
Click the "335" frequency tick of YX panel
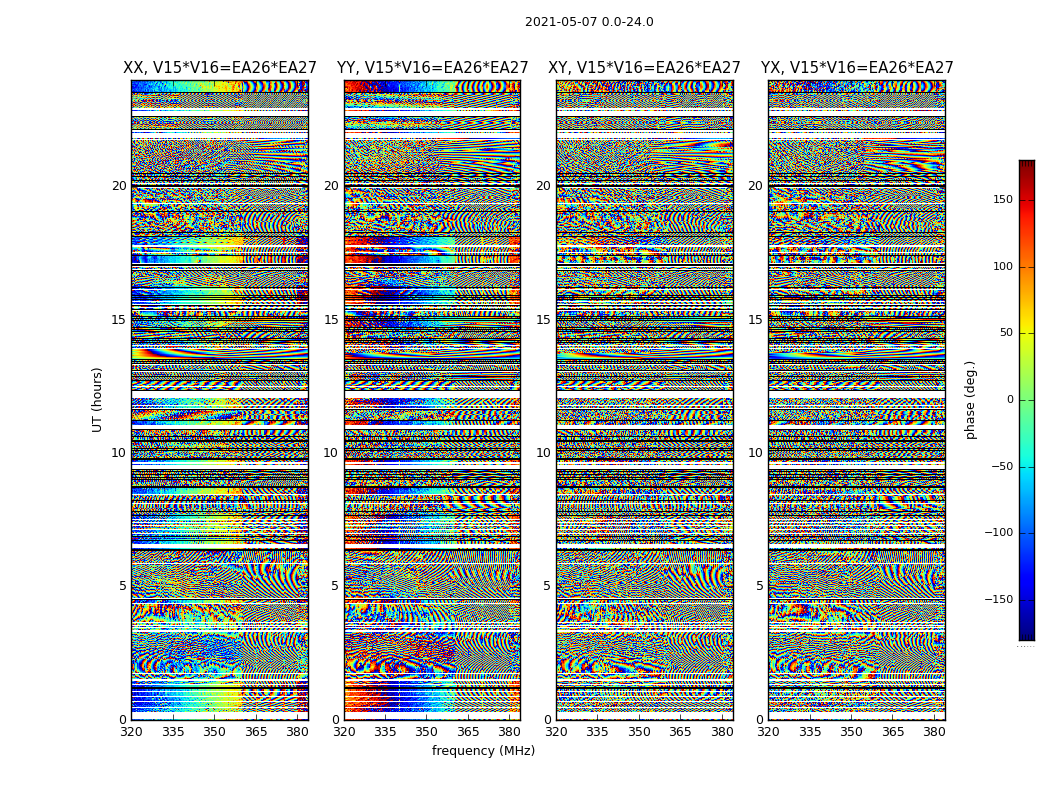(810, 732)
